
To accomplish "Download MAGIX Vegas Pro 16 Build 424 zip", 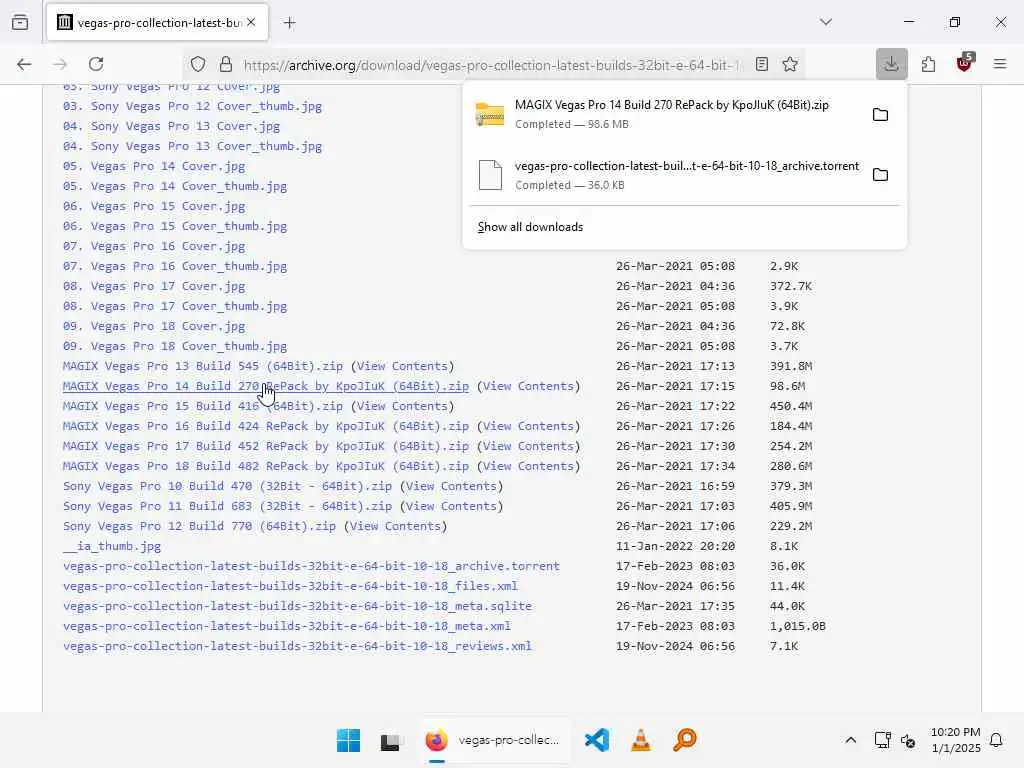I will [x=266, y=426].
